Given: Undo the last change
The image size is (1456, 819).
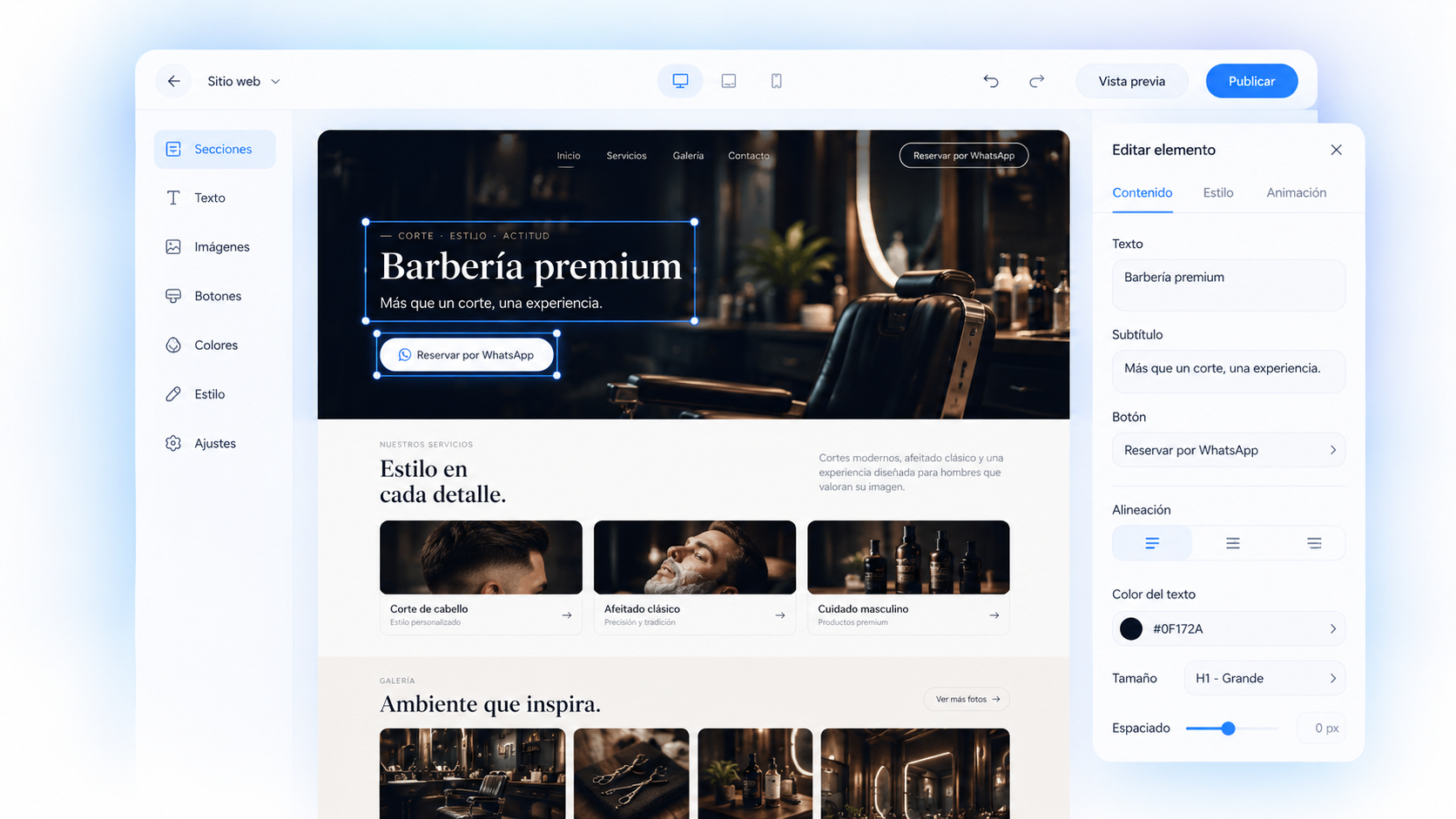Looking at the screenshot, I should pyautogui.click(x=991, y=81).
